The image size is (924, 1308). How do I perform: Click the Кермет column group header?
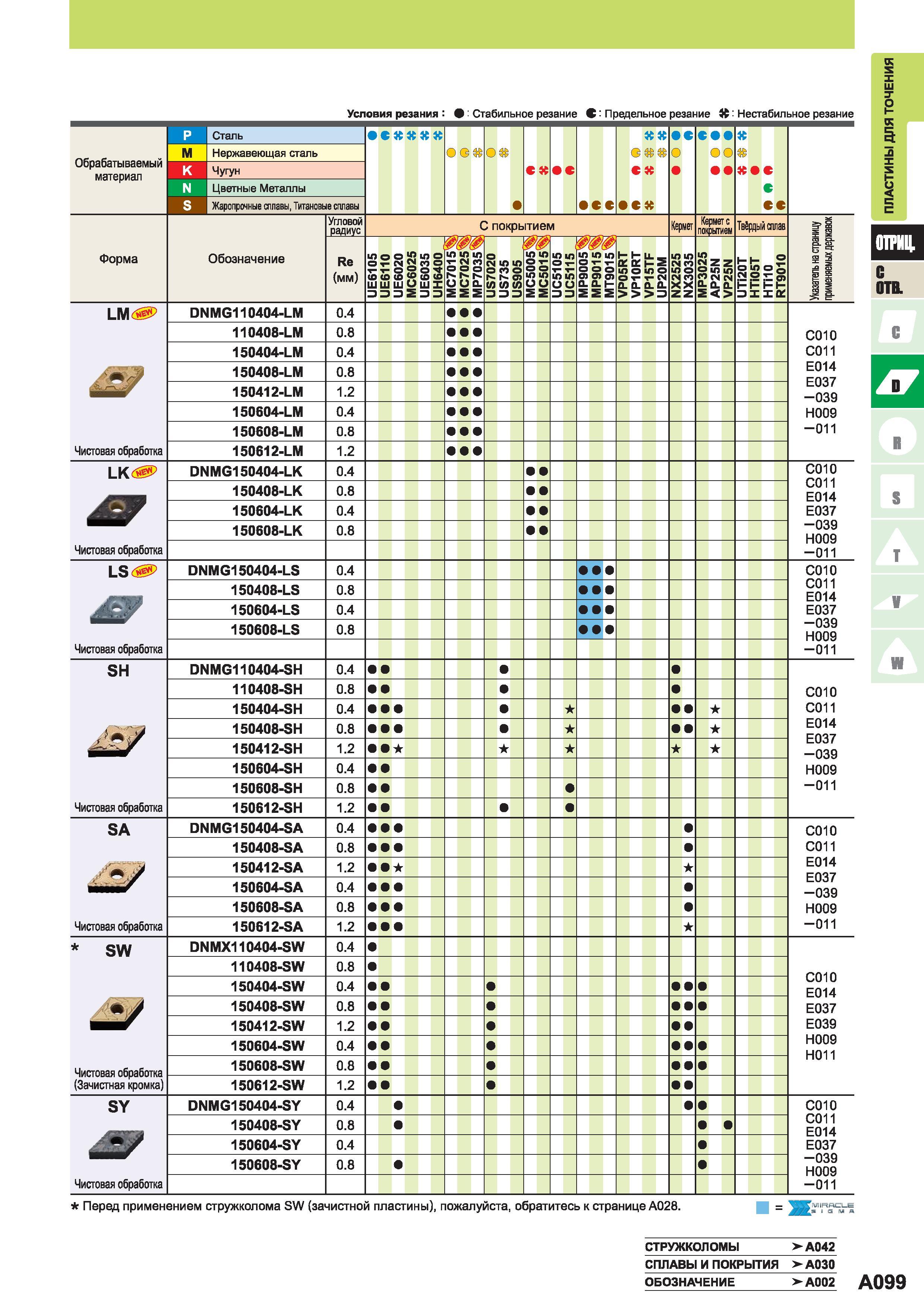click(x=681, y=226)
